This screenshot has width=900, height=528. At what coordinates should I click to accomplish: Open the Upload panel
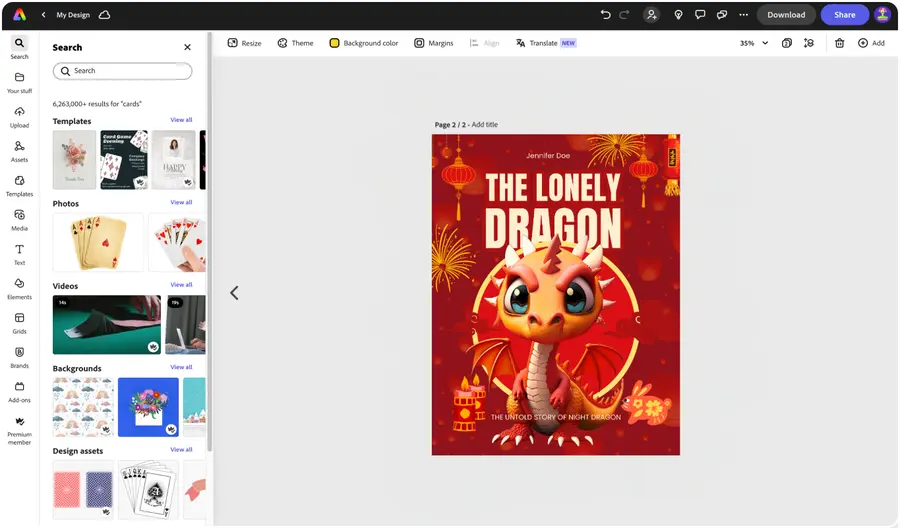20,117
